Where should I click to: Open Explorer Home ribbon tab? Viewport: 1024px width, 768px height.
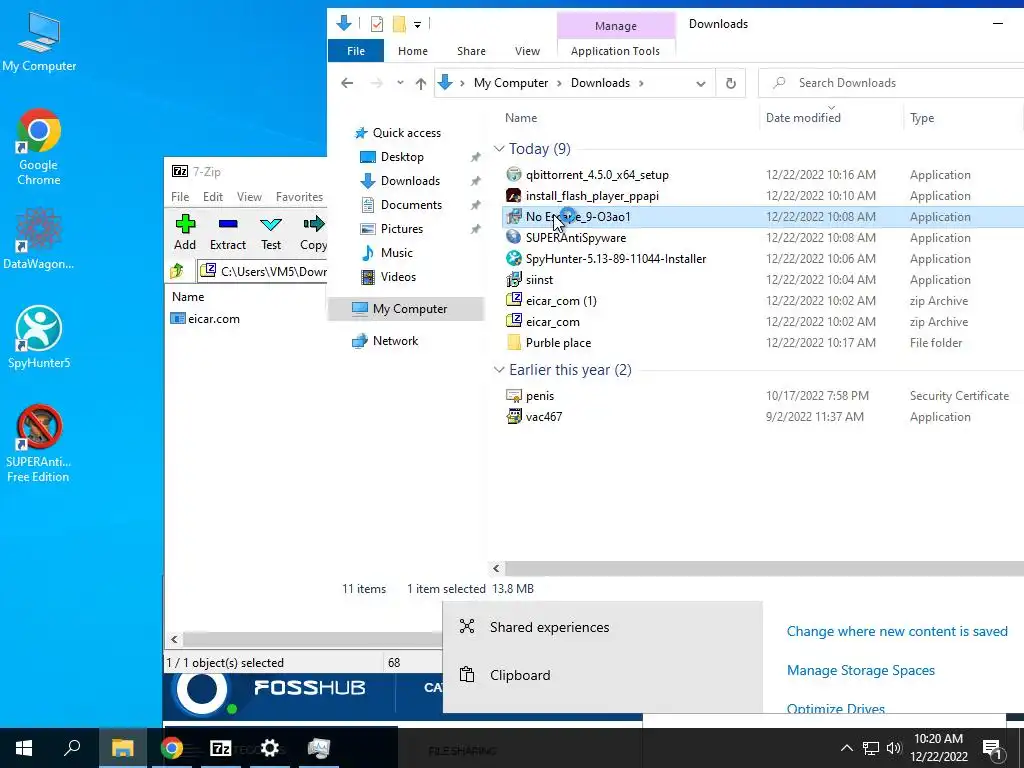tap(413, 51)
